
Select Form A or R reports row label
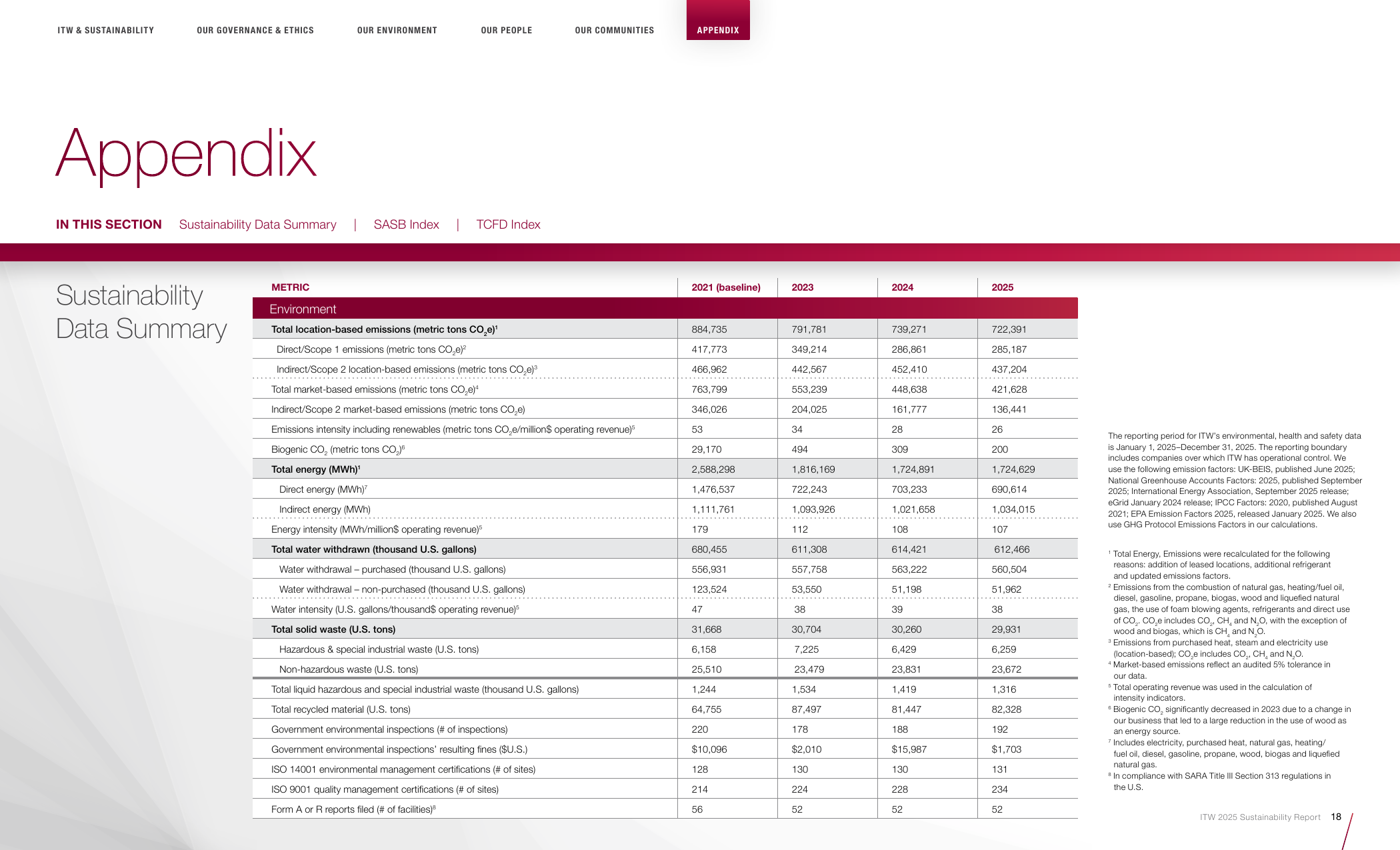[x=353, y=809]
